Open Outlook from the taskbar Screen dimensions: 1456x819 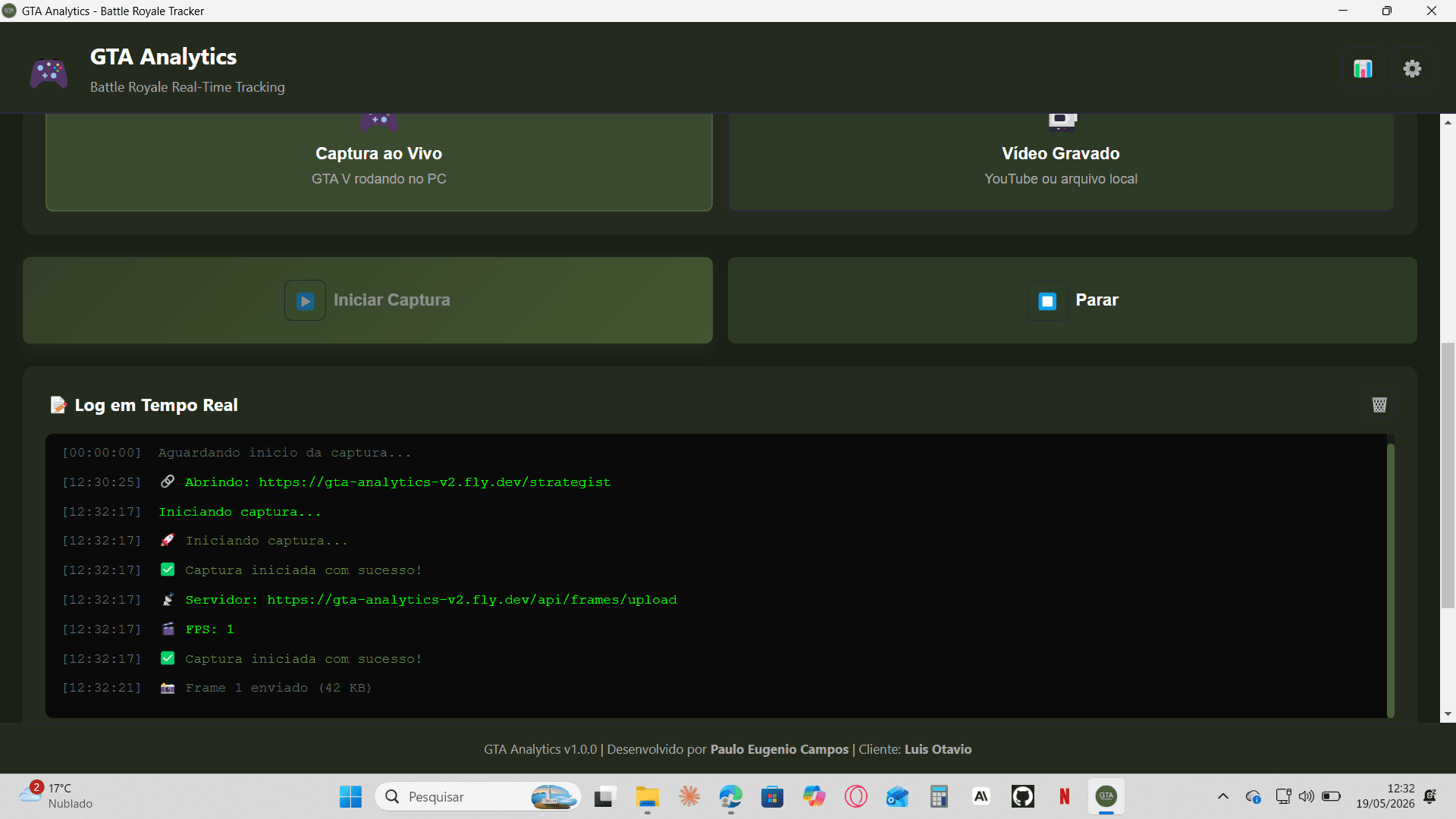898,796
